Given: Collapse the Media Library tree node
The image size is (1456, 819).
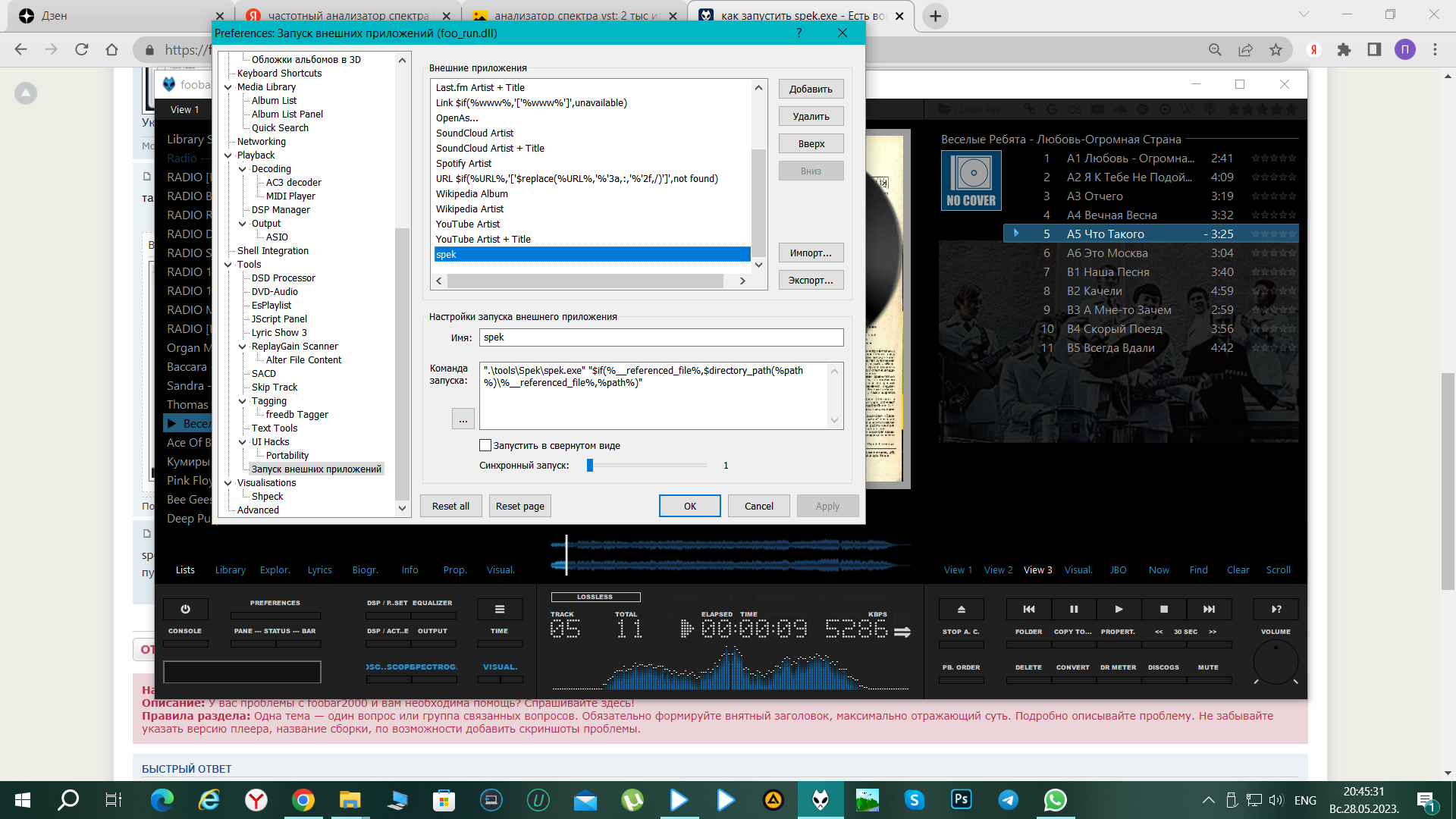Looking at the screenshot, I should click(x=228, y=87).
